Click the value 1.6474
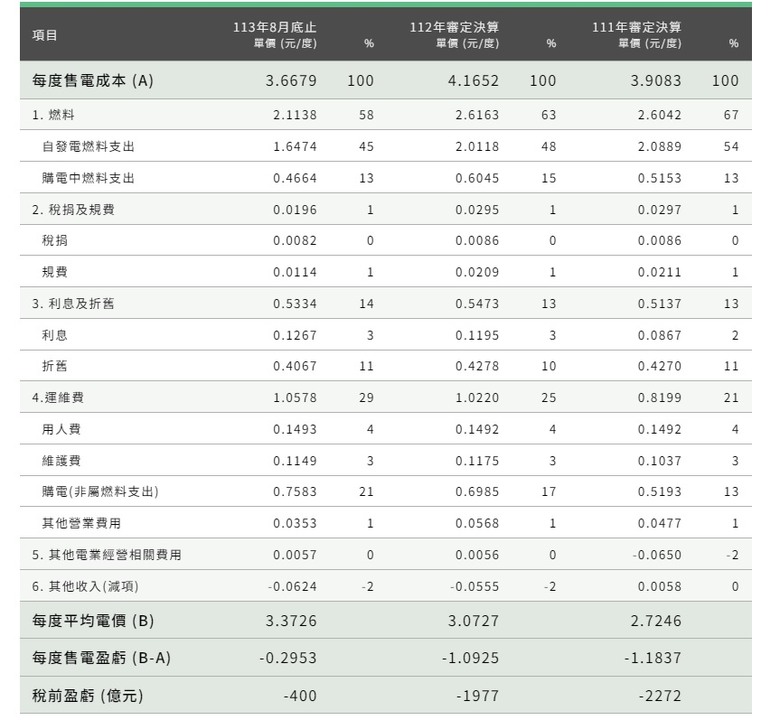 point(294,147)
